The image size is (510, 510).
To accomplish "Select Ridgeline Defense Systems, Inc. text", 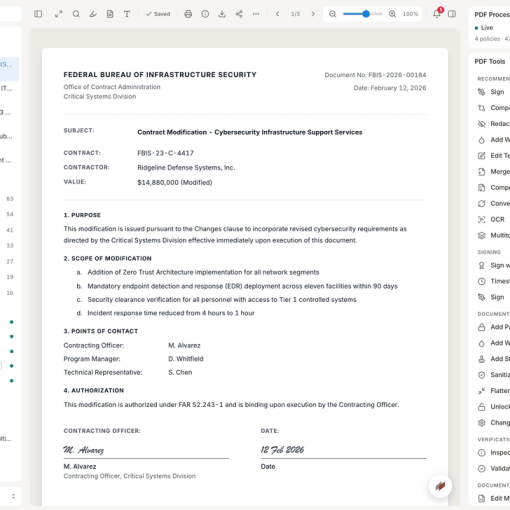I will [x=186, y=167].
